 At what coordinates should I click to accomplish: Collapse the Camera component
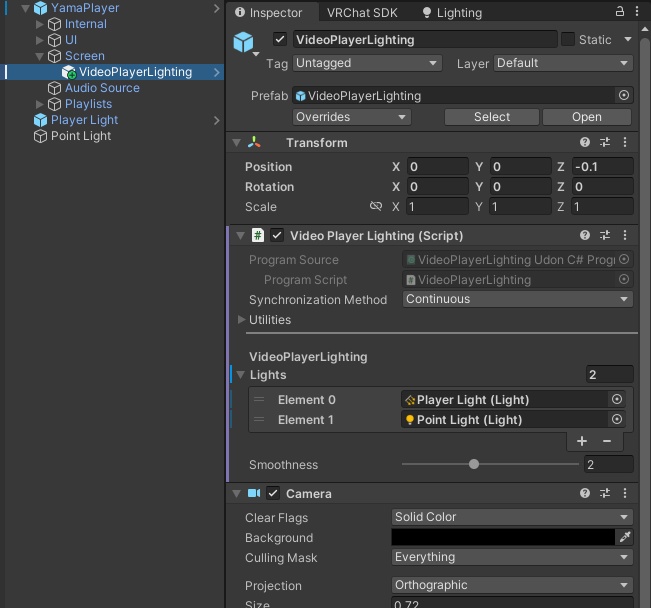pos(237,493)
